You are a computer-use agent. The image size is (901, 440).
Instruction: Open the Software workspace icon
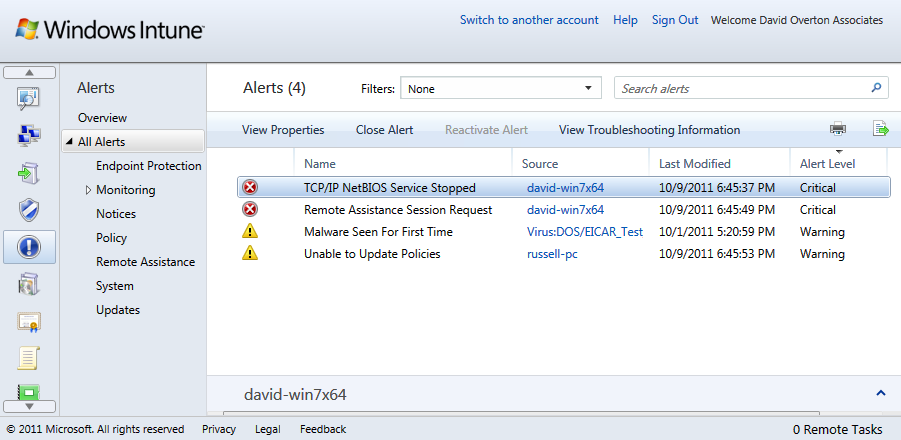[x=29, y=284]
